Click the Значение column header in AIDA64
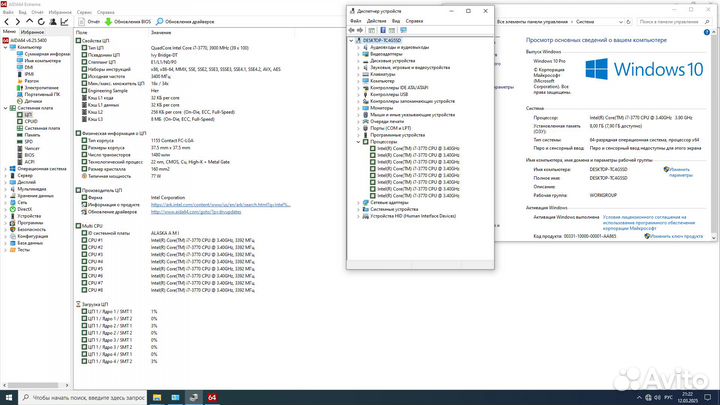 pos(161,33)
